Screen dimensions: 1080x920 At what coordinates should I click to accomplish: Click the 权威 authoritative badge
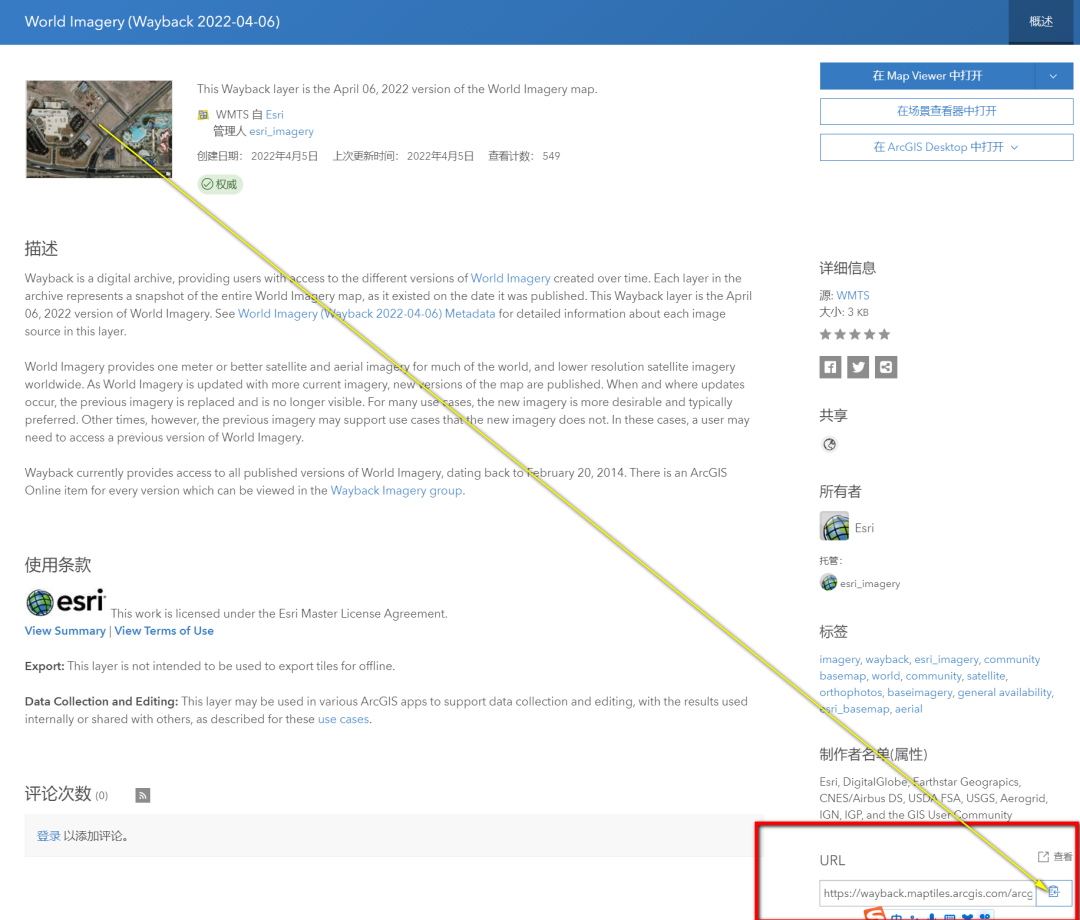tap(220, 185)
